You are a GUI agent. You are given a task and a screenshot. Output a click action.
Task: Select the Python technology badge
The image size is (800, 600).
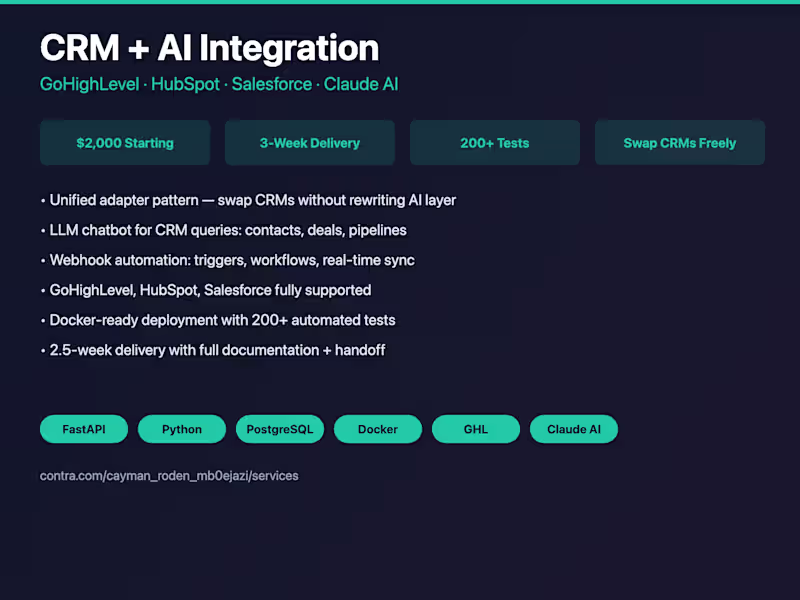[181, 429]
